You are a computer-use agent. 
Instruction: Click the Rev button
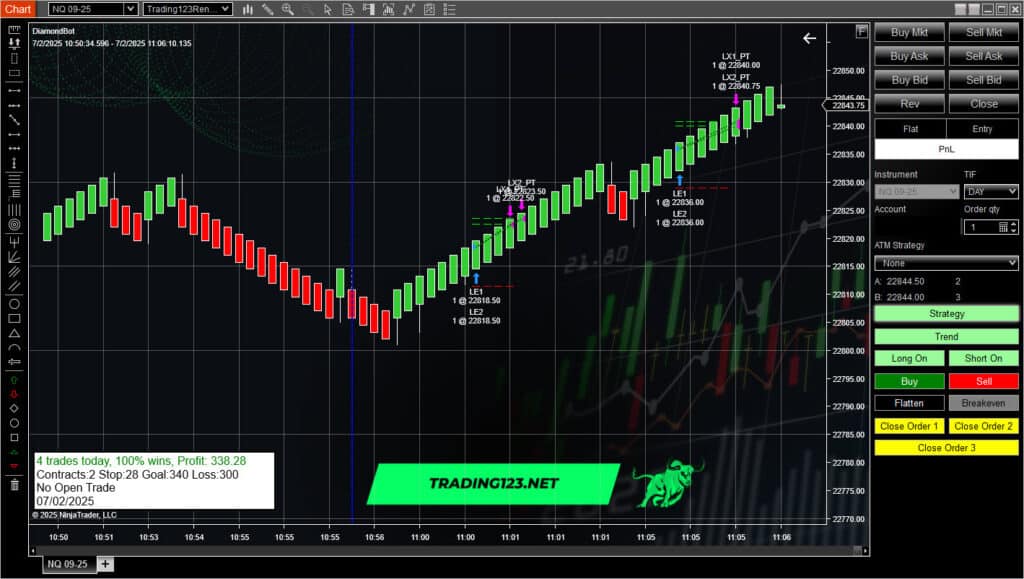(909, 104)
